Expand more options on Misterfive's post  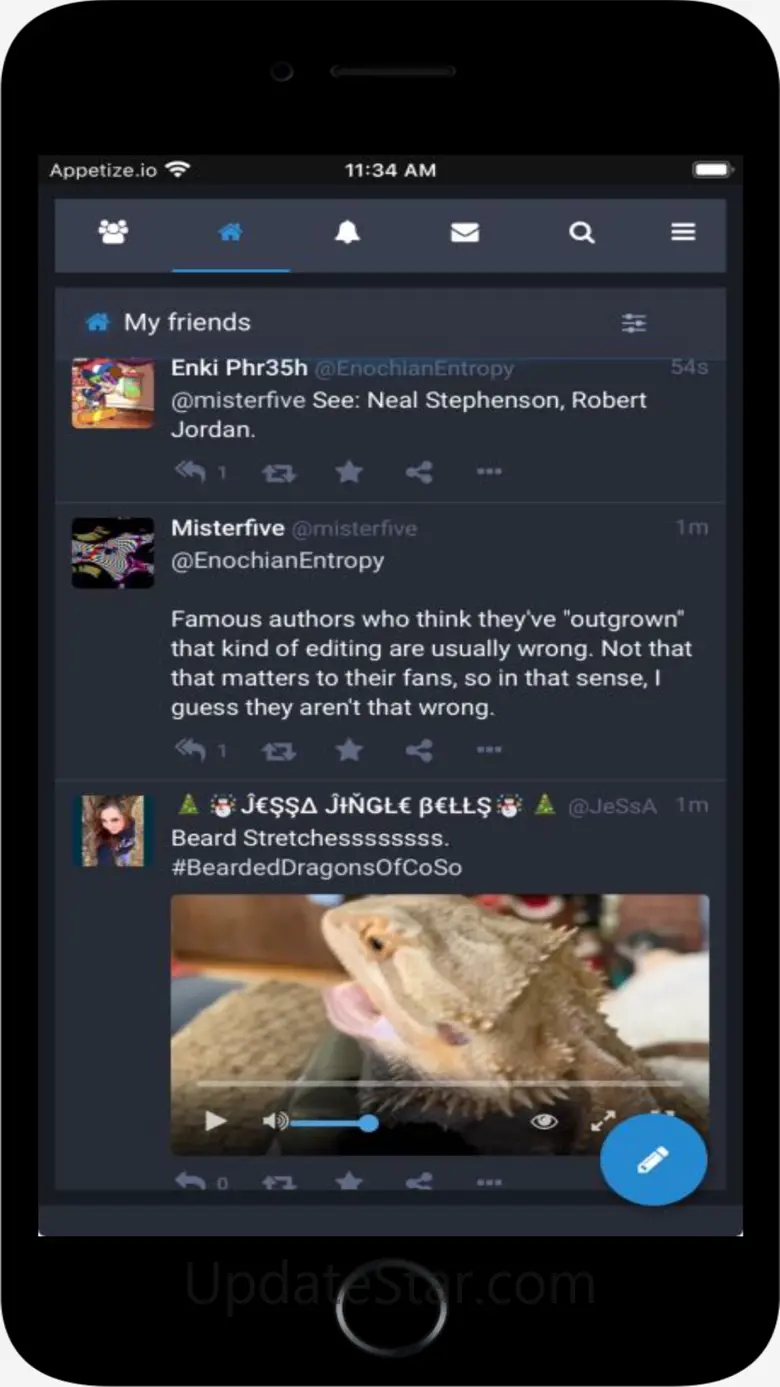point(489,750)
